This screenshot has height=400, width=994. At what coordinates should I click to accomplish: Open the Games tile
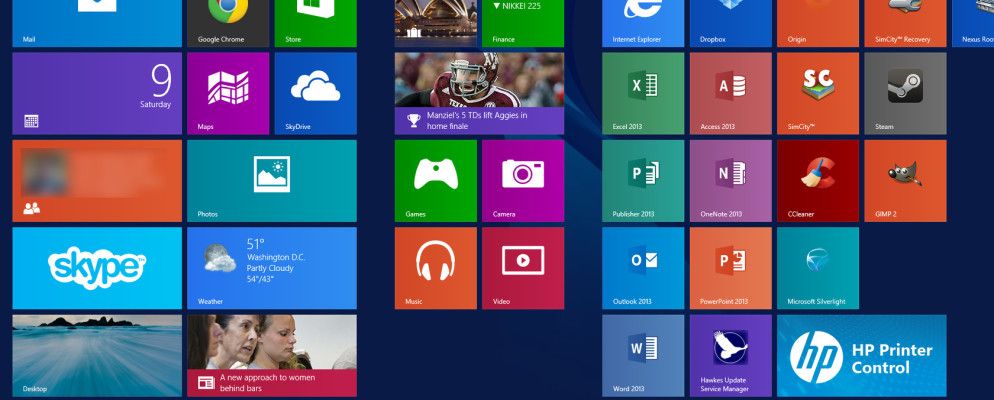436,181
